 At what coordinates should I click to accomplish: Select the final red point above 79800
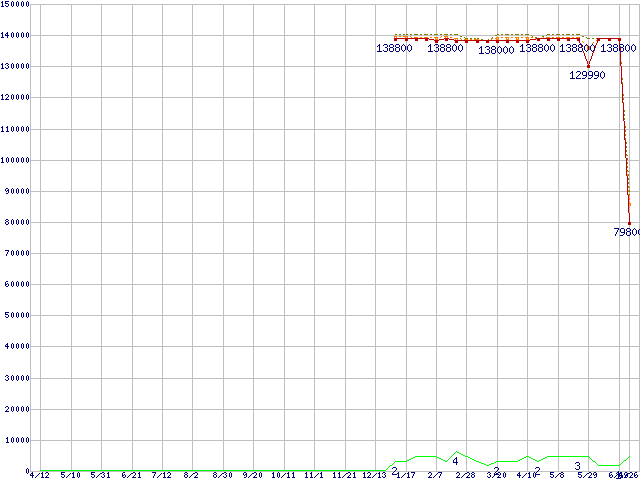629,223
